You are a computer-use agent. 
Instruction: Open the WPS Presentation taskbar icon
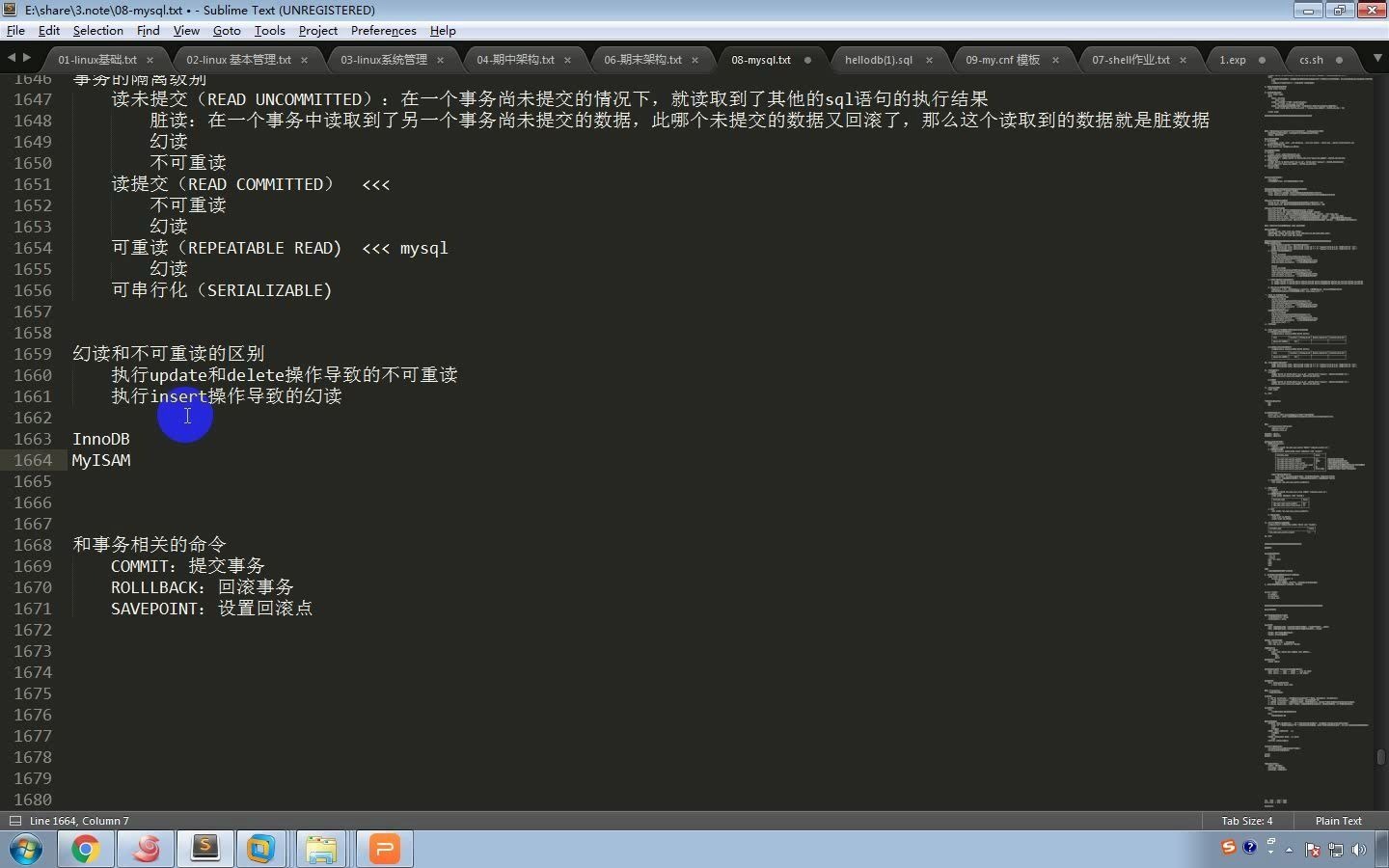point(384,850)
